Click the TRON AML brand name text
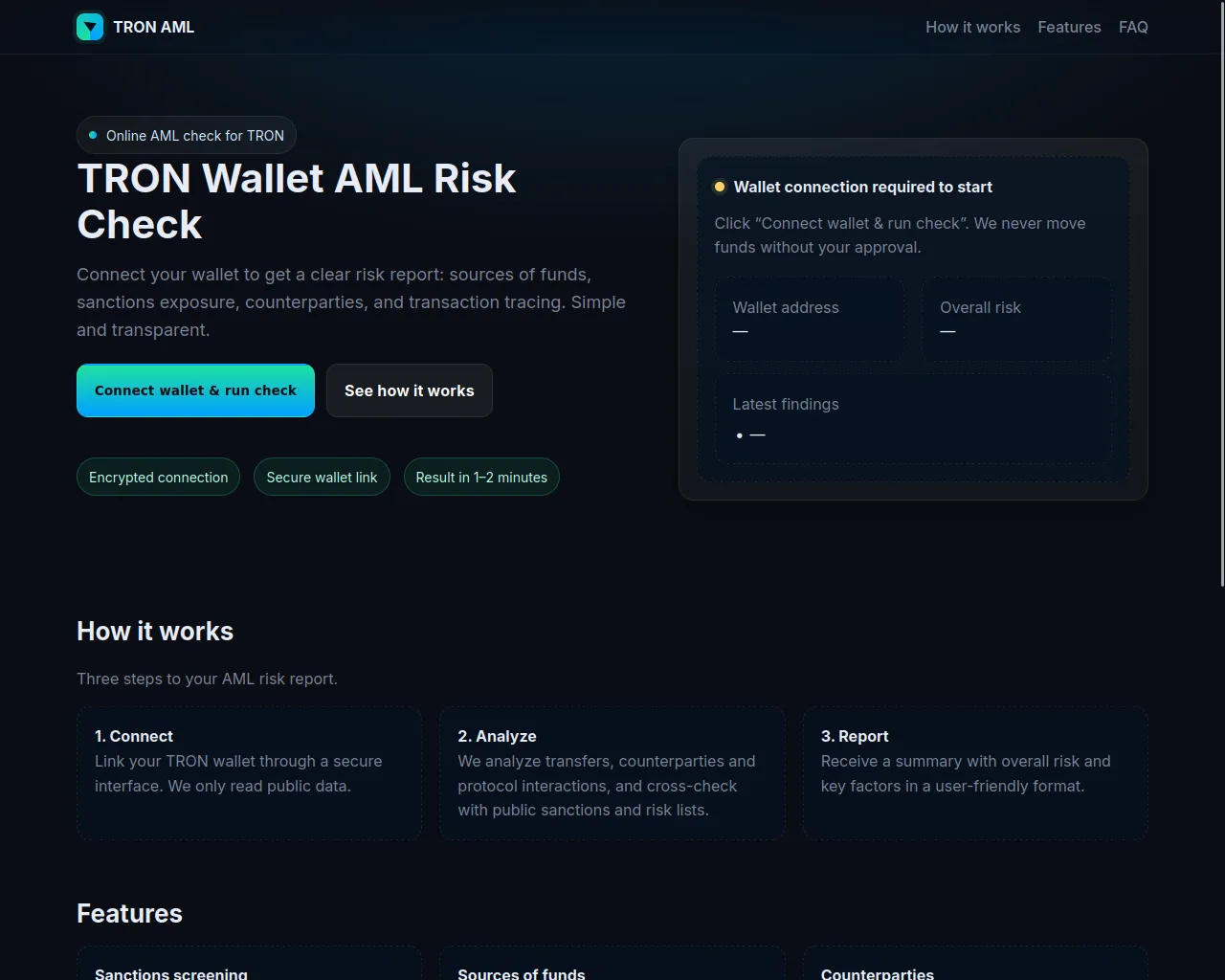 point(153,27)
